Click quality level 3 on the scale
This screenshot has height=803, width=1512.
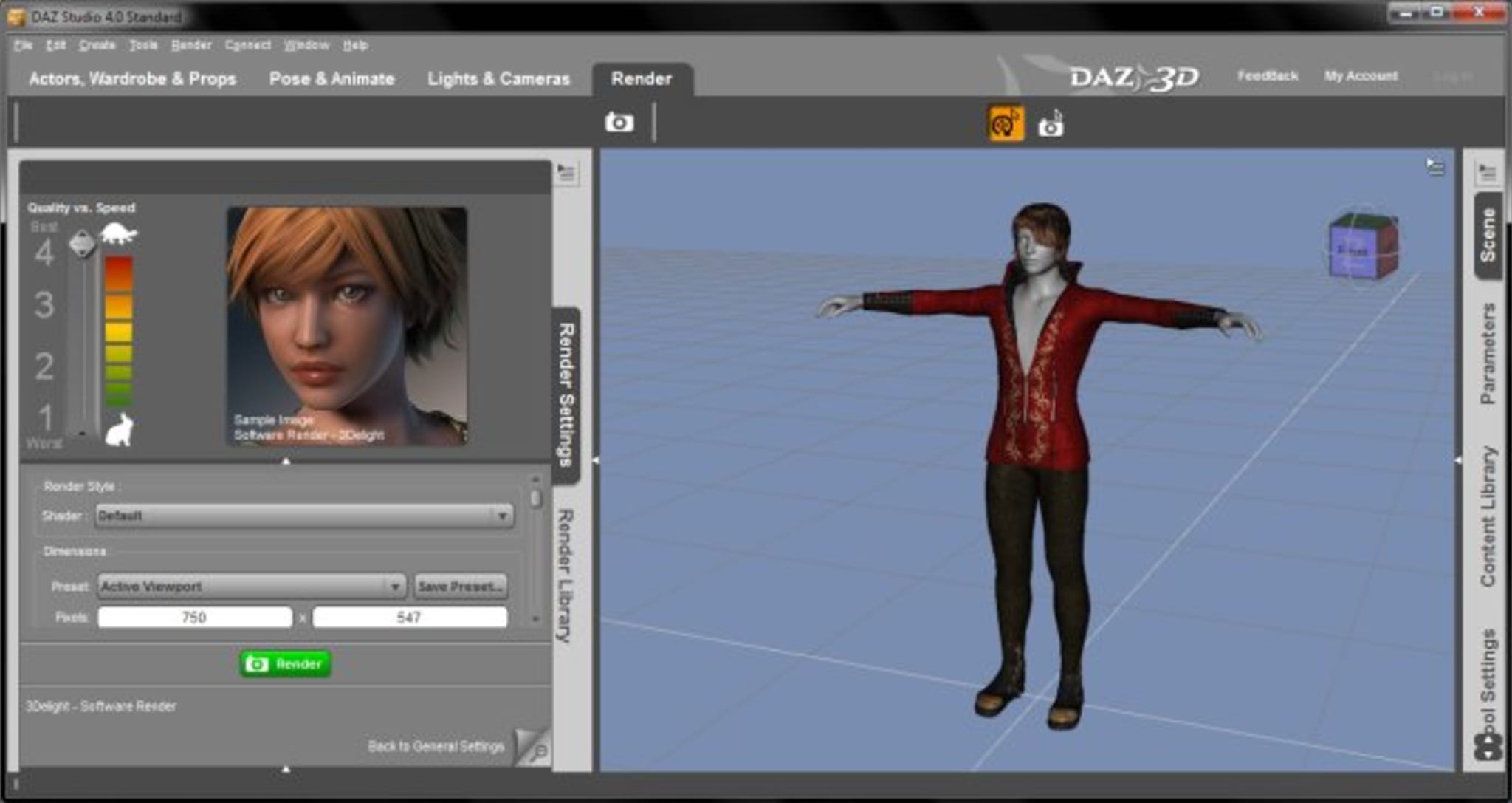[x=44, y=304]
